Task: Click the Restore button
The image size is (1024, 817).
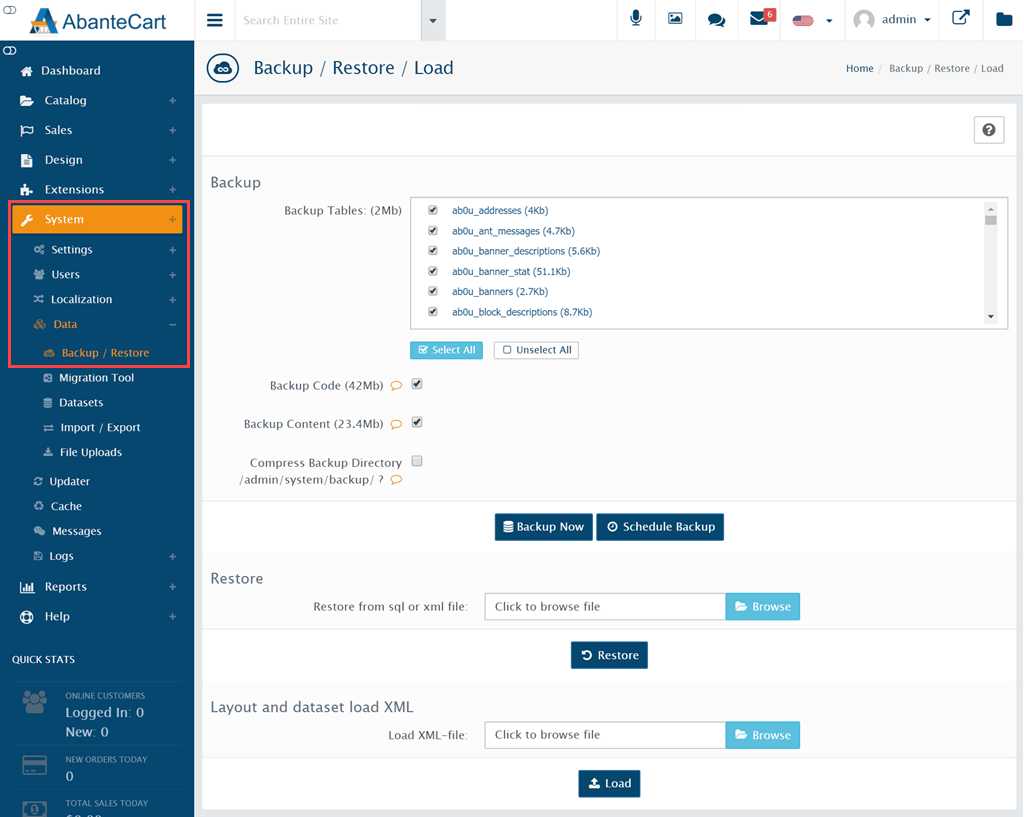Action: 609,655
